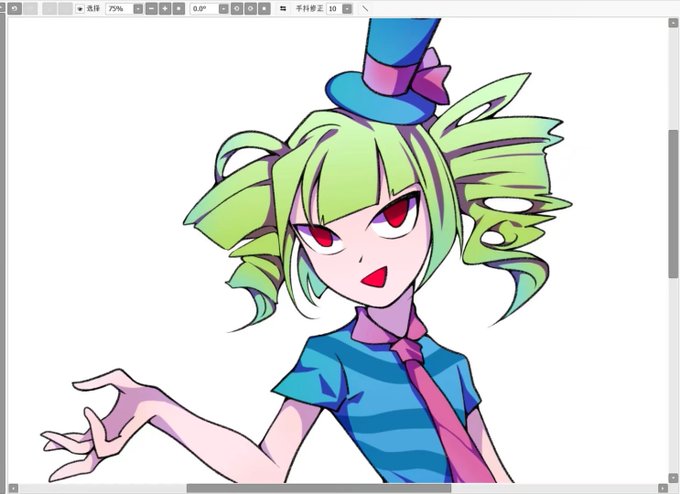Click the scroll left arrow
The height and width of the screenshot is (494, 680).
[x=13, y=489]
